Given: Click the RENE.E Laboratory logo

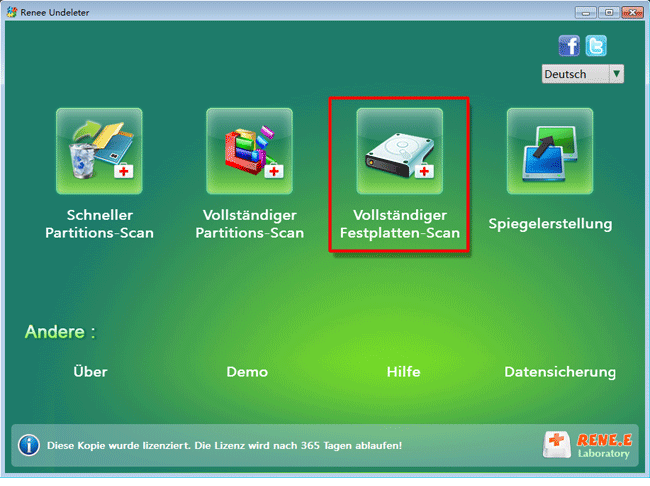Looking at the screenshot, I should (x=590, y=445).
